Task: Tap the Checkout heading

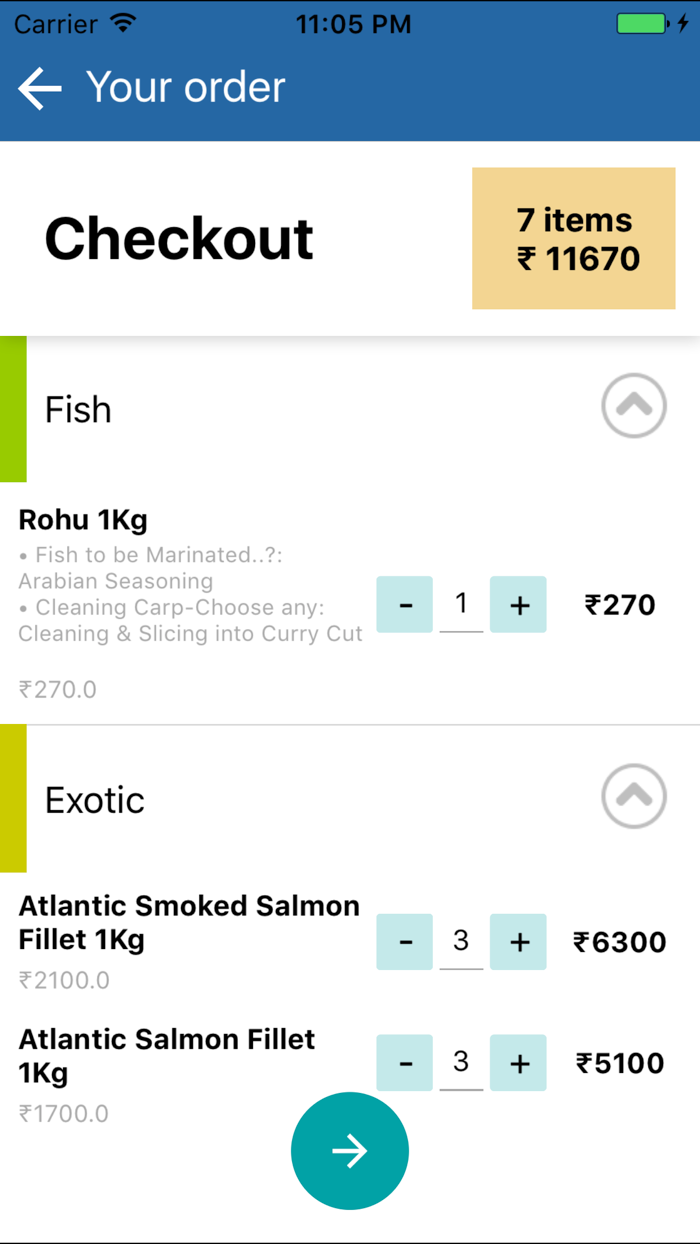Action: coord(178,238)
